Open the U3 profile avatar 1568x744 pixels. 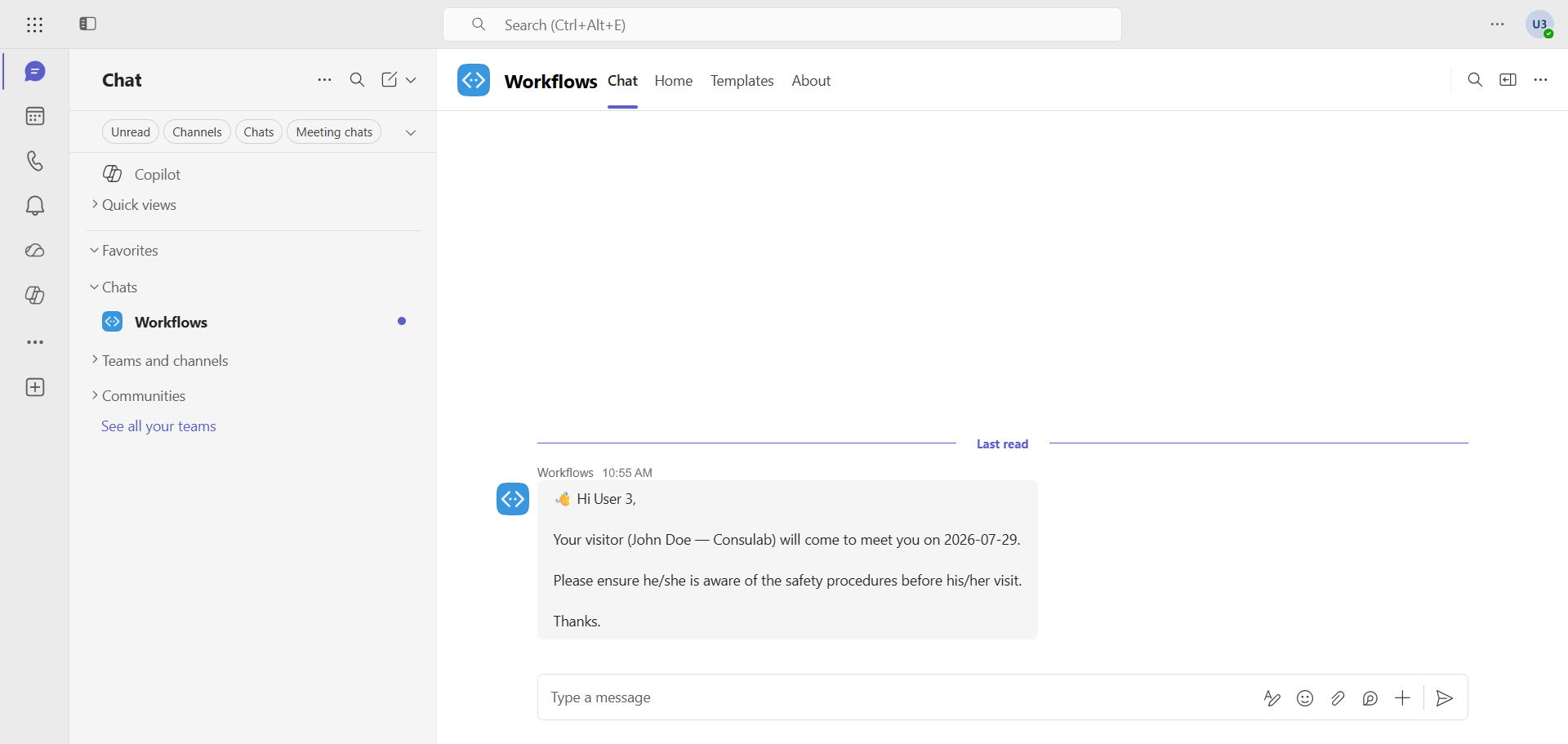pyautogui.click(x=1539, y=25)
